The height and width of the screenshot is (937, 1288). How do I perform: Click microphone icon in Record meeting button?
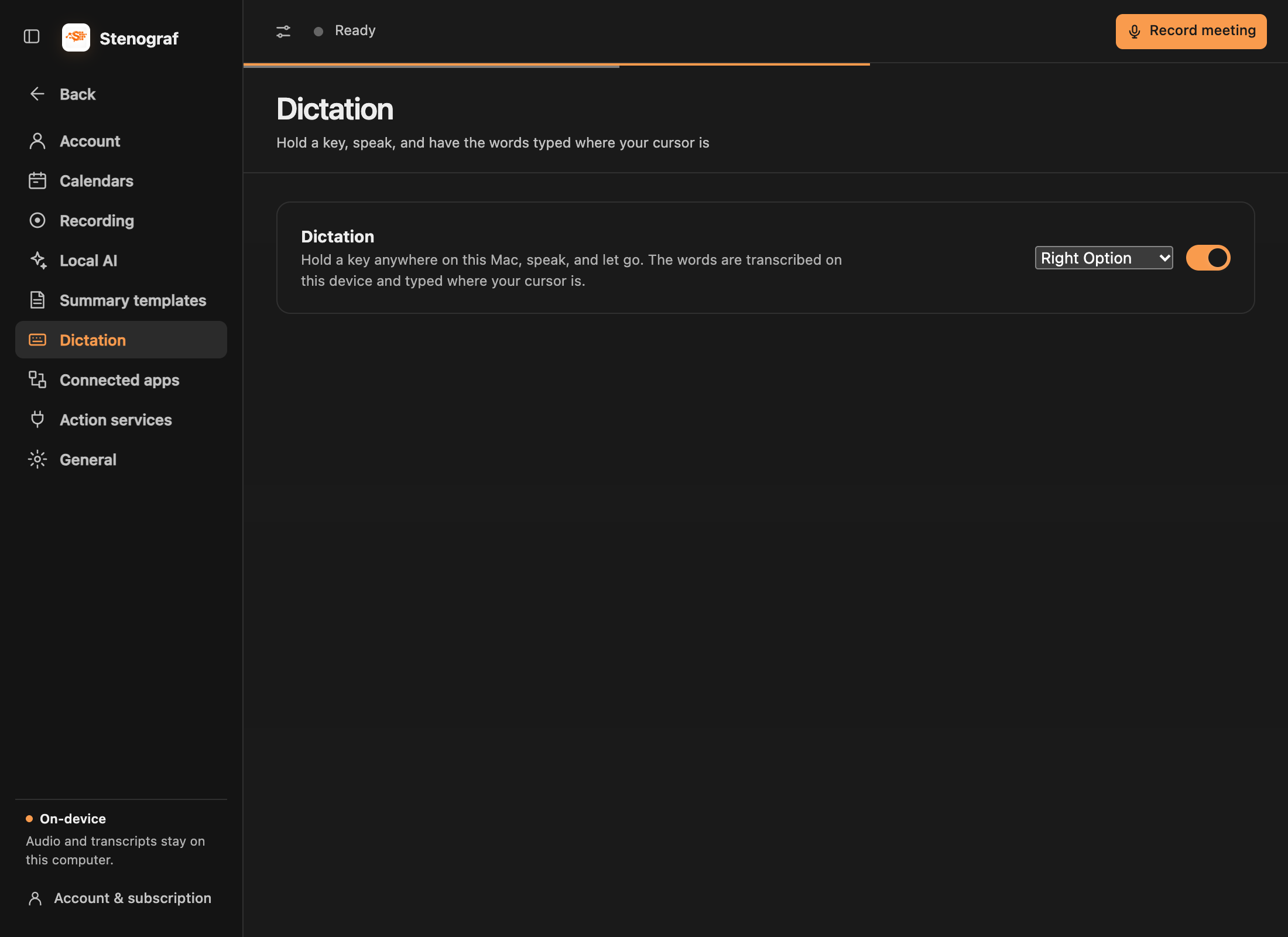pos(1134,32)
